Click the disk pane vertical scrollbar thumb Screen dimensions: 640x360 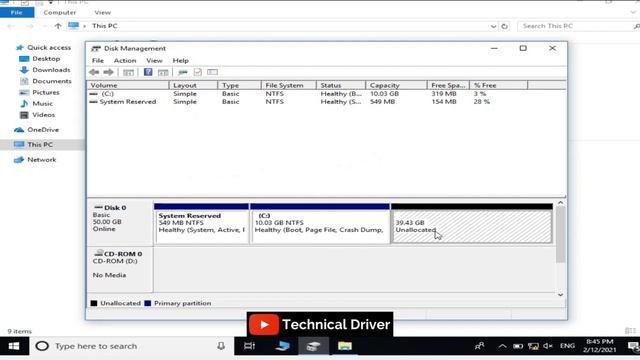[x=560, y=235]
